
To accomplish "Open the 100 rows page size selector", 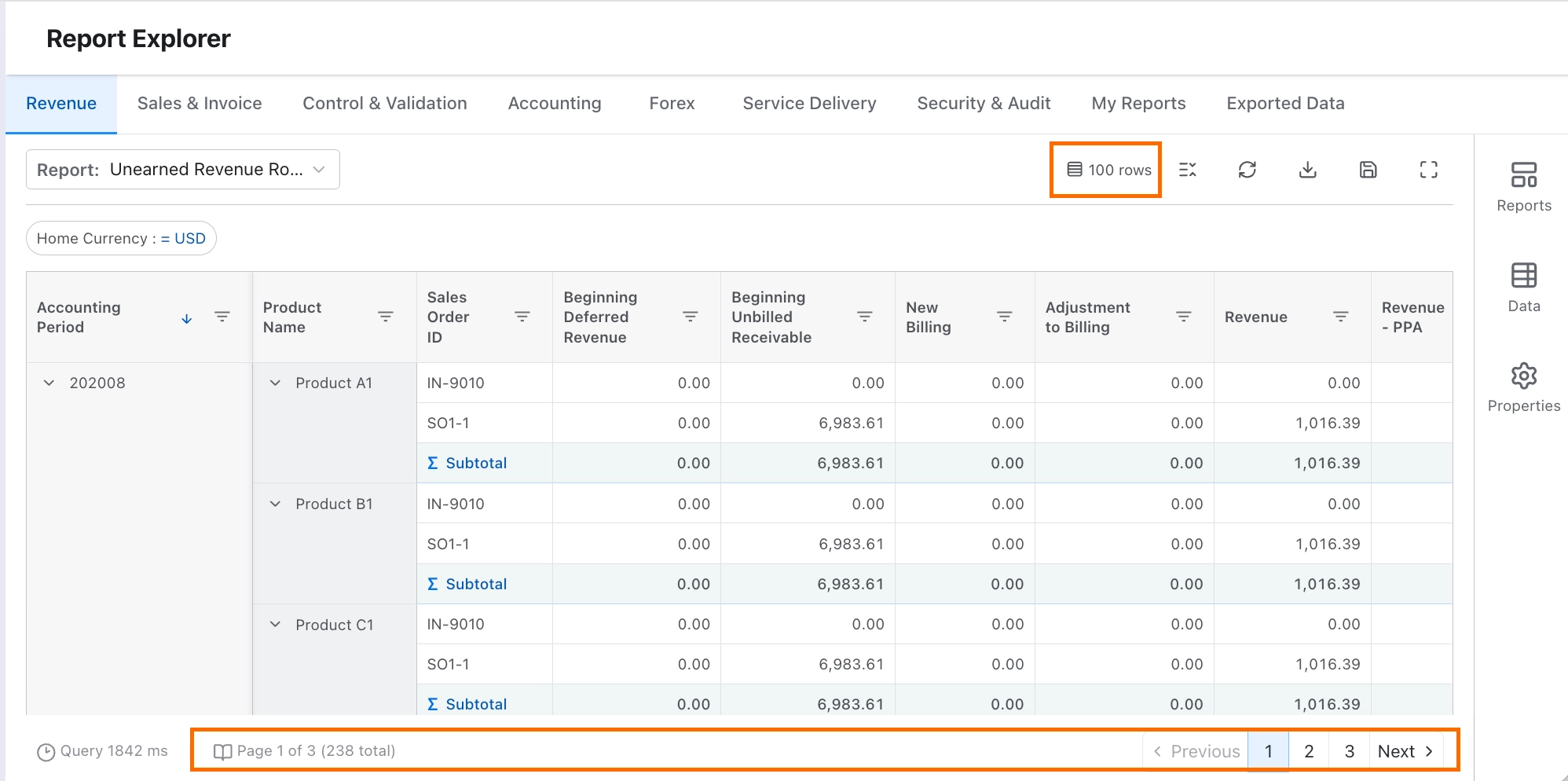I will tap(1108, 170).
